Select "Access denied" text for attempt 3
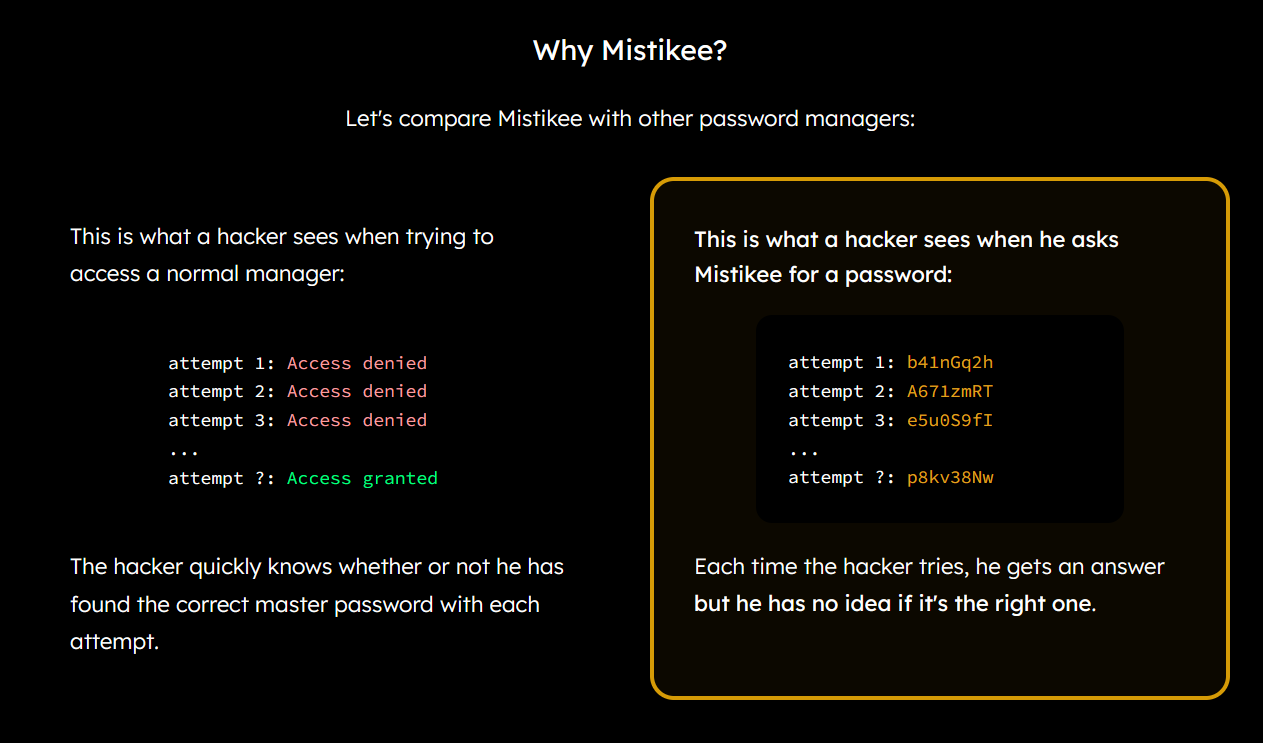 (x=357, y=420)
